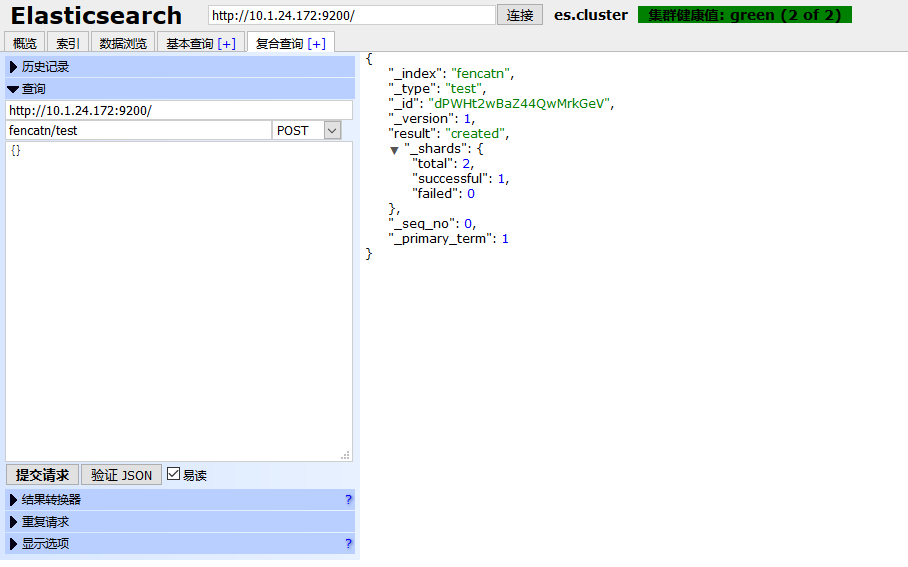This screenshot has width=908, height=567.
Task: Open help for 结果转换器
Action: click(x=348, y=499)
